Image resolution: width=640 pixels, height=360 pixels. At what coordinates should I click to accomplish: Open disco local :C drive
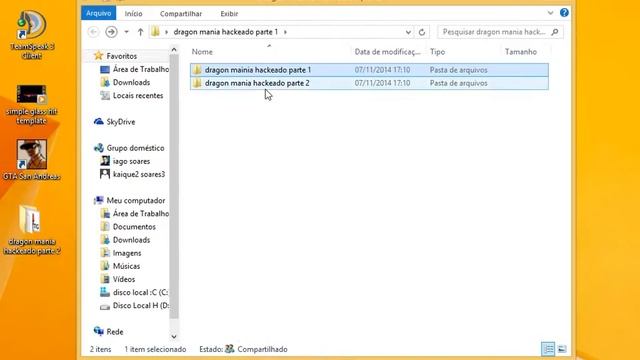[140, 292]
